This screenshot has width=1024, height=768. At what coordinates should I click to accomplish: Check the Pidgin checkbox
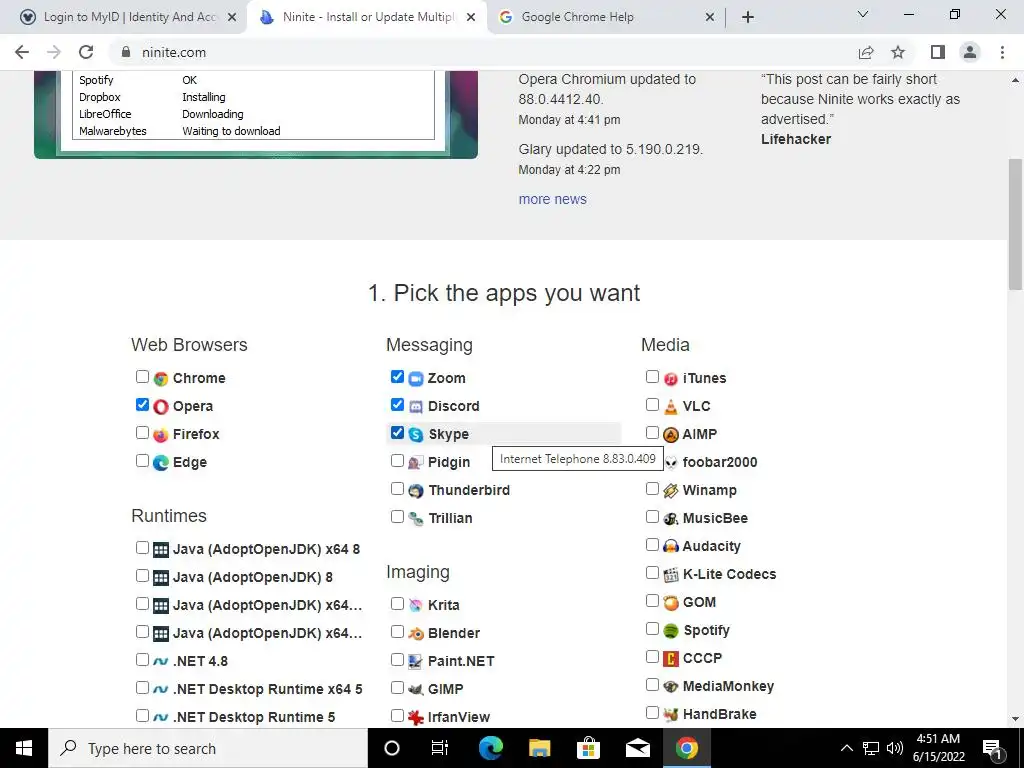point(397,461)
